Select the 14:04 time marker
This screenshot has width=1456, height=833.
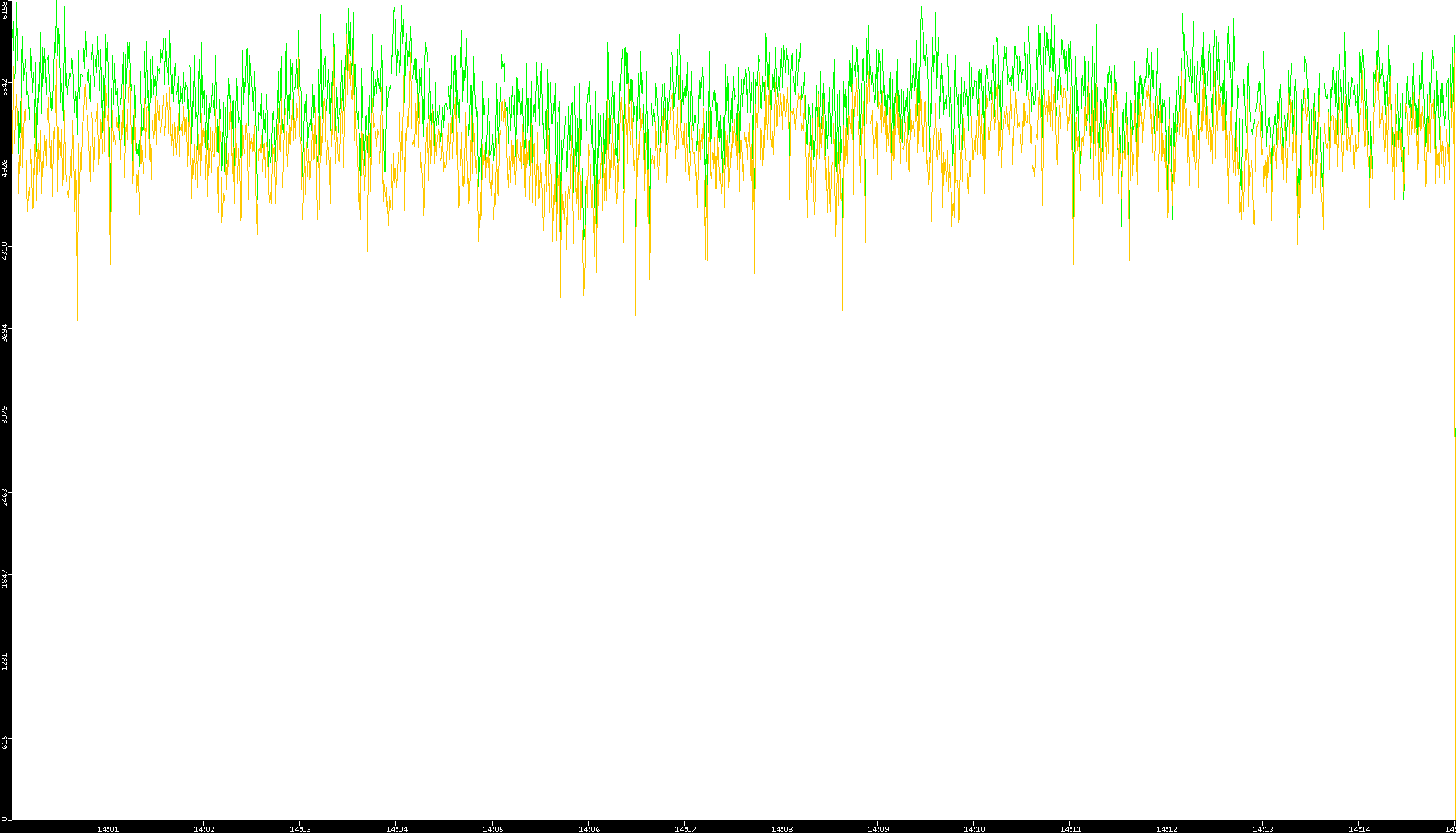click(x=396, y=829)
